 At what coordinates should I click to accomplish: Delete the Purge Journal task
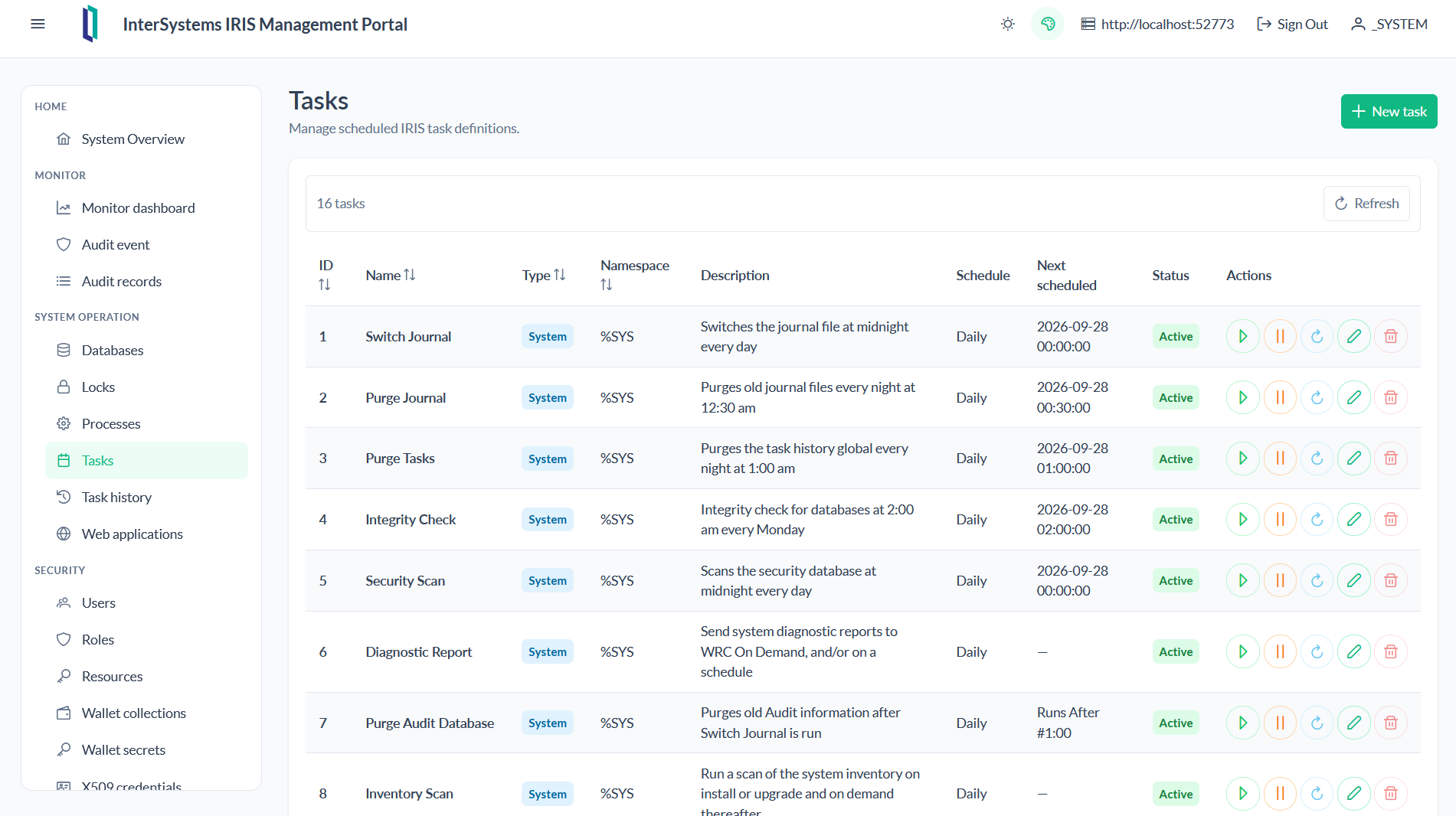point(1391,397)
